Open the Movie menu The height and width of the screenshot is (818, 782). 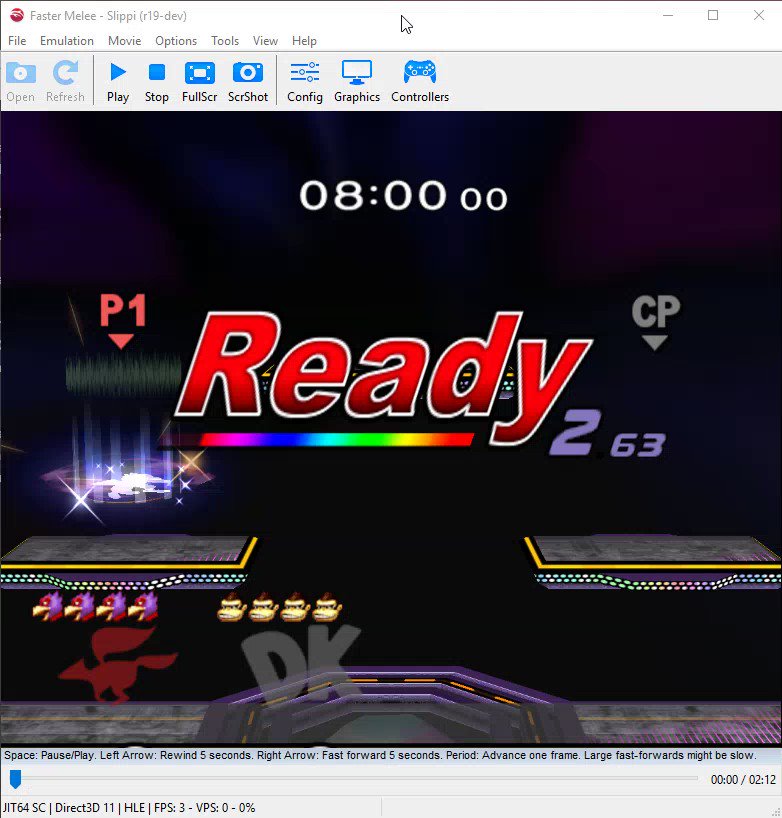tap(125, 41)
